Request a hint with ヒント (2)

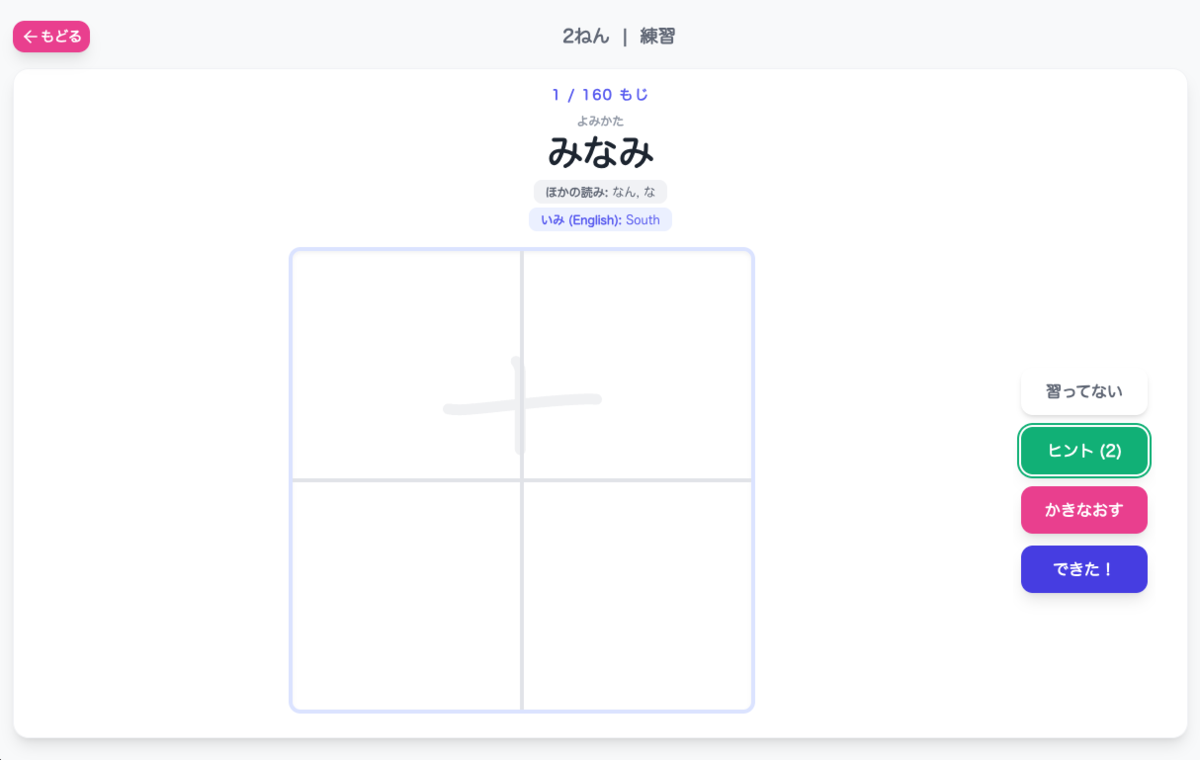[x=1084, y=451]
